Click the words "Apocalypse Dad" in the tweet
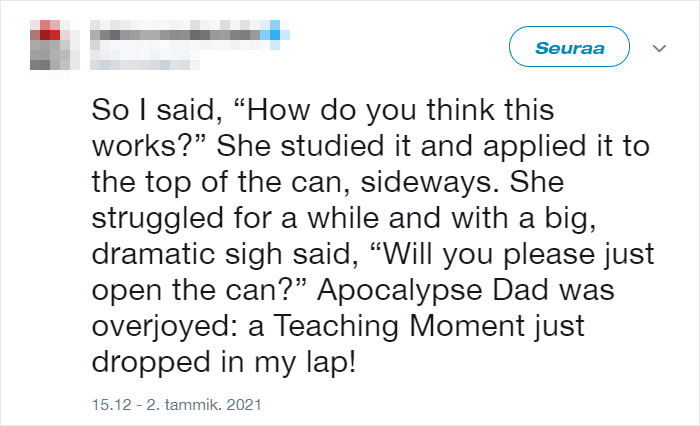Image resolution: width=700 pixels, height=426 pixels. pos(433,290)
